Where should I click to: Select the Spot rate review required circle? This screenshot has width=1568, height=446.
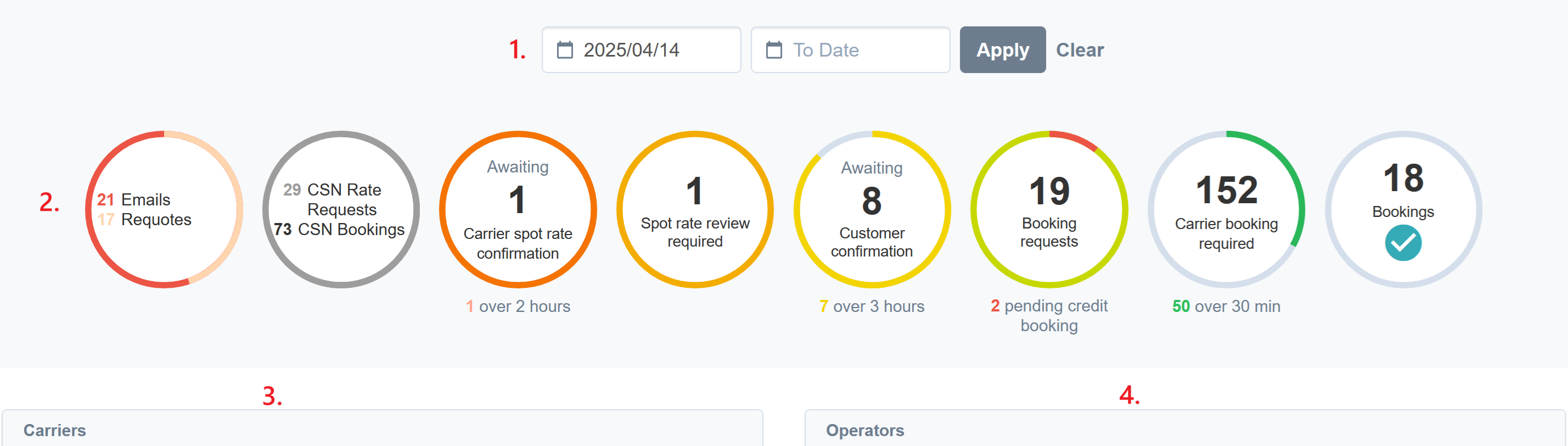(694, 209)
